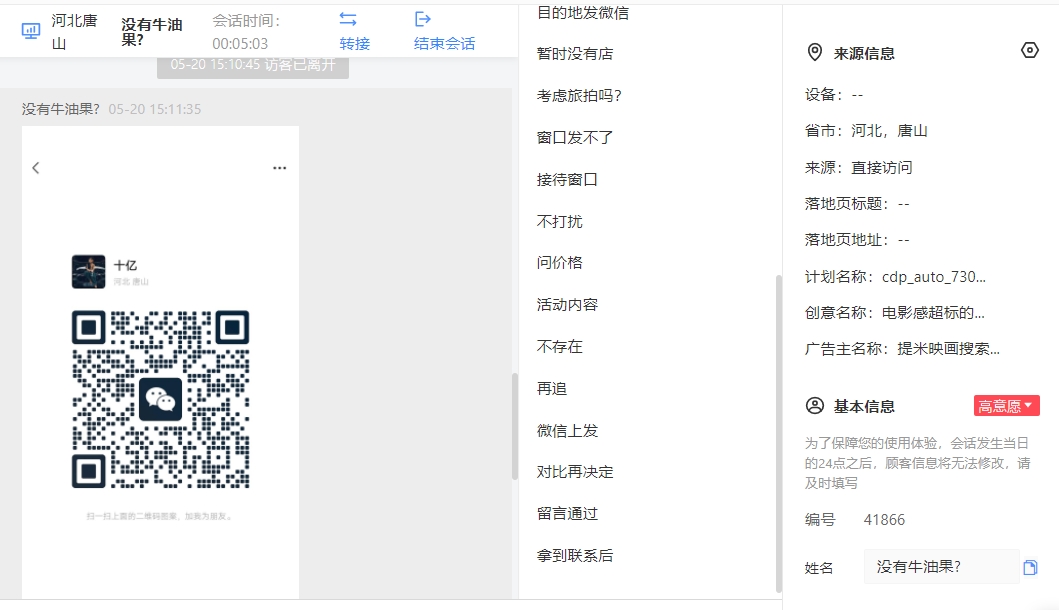Click the 河北唐山 location label in header

74,32
